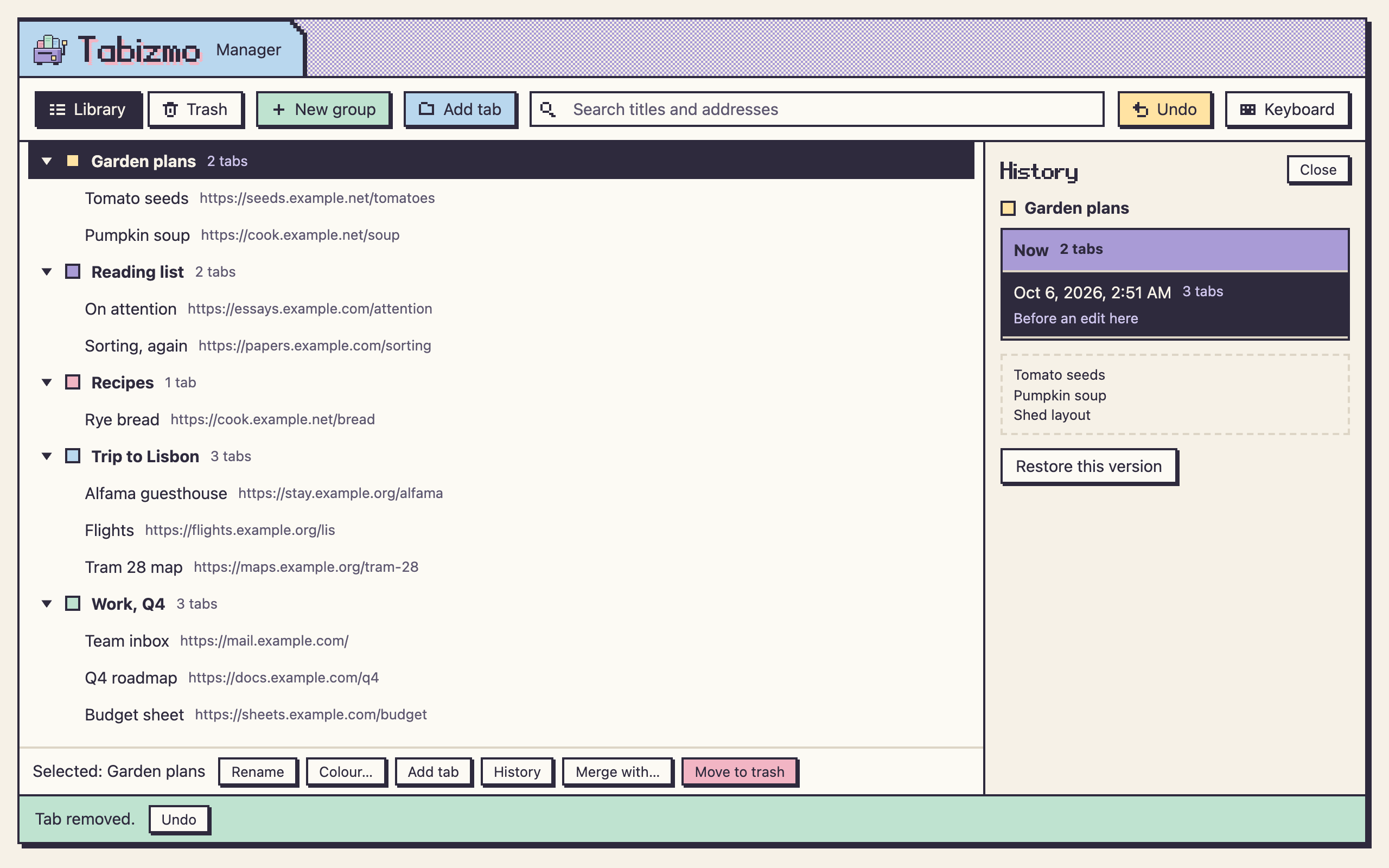1389x868 pixels.
Task: Click the Trip to Lisbon blue swatch
Action: coord(72,456)
